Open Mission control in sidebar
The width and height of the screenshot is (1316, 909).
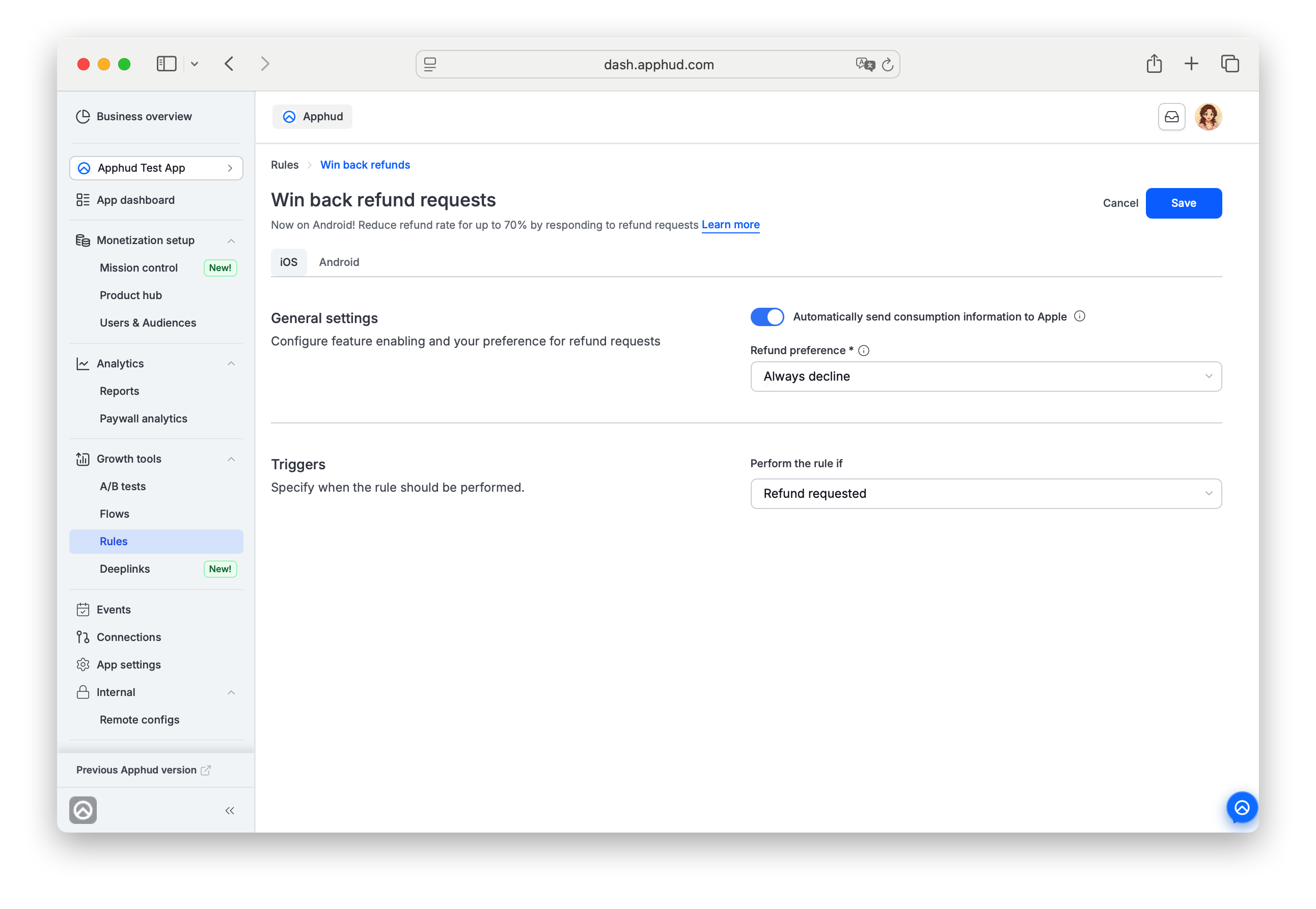point(139,268)
